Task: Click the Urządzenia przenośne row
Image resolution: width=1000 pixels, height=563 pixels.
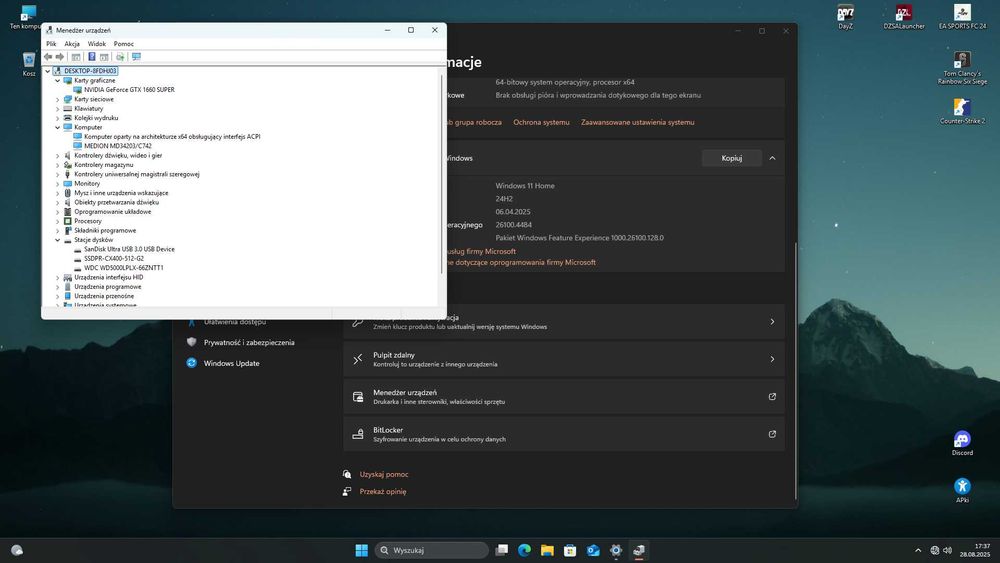Action: coord(103,296)
